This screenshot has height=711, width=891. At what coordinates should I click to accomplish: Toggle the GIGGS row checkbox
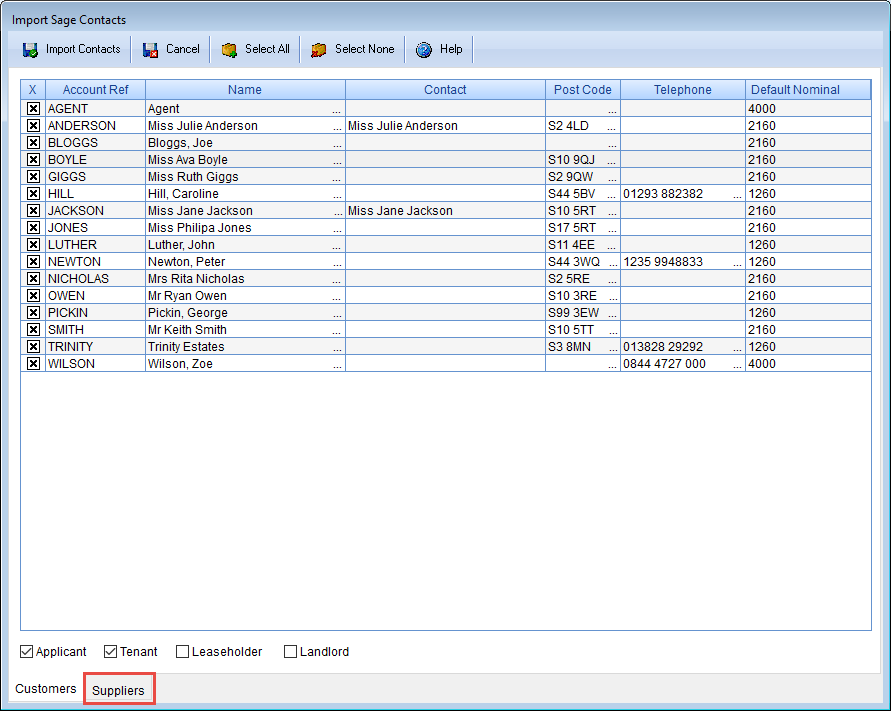click(x=34, y=177)
